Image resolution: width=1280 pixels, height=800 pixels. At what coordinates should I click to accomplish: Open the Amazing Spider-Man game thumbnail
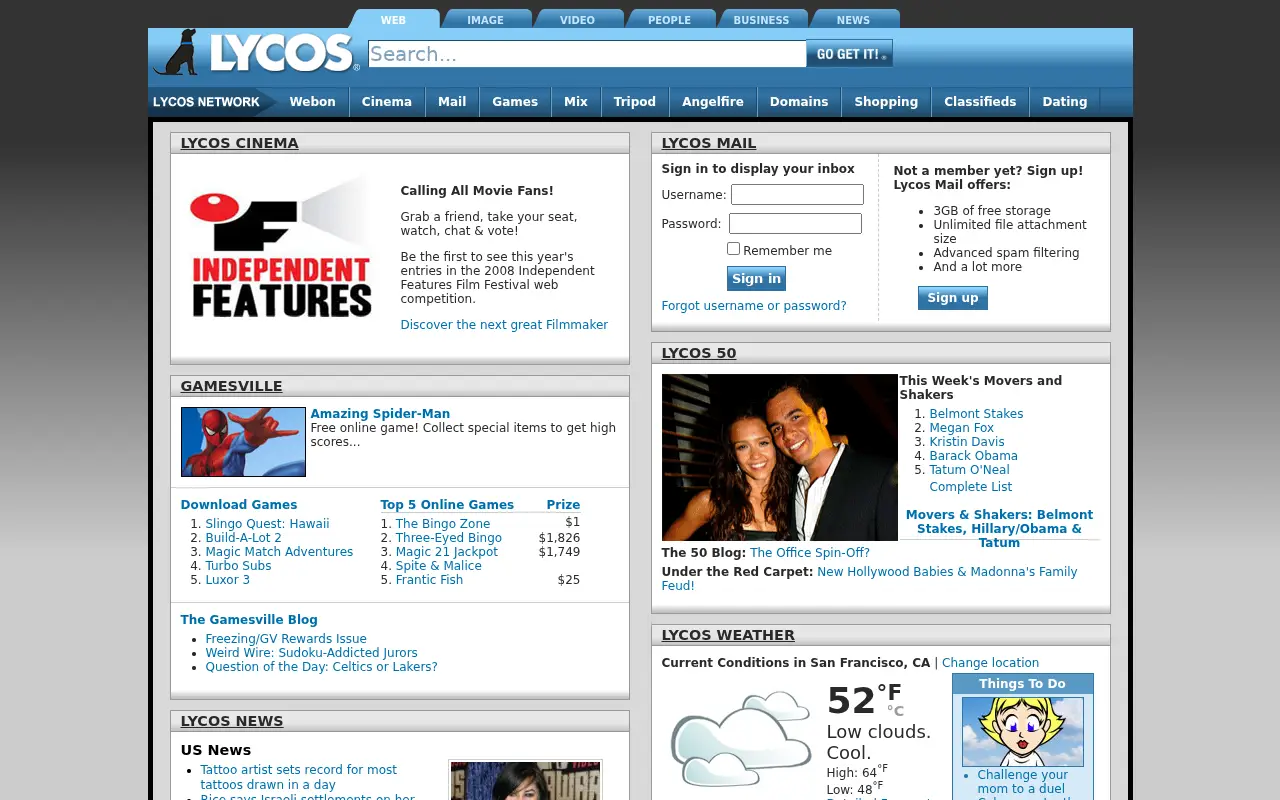pos(243,442)
